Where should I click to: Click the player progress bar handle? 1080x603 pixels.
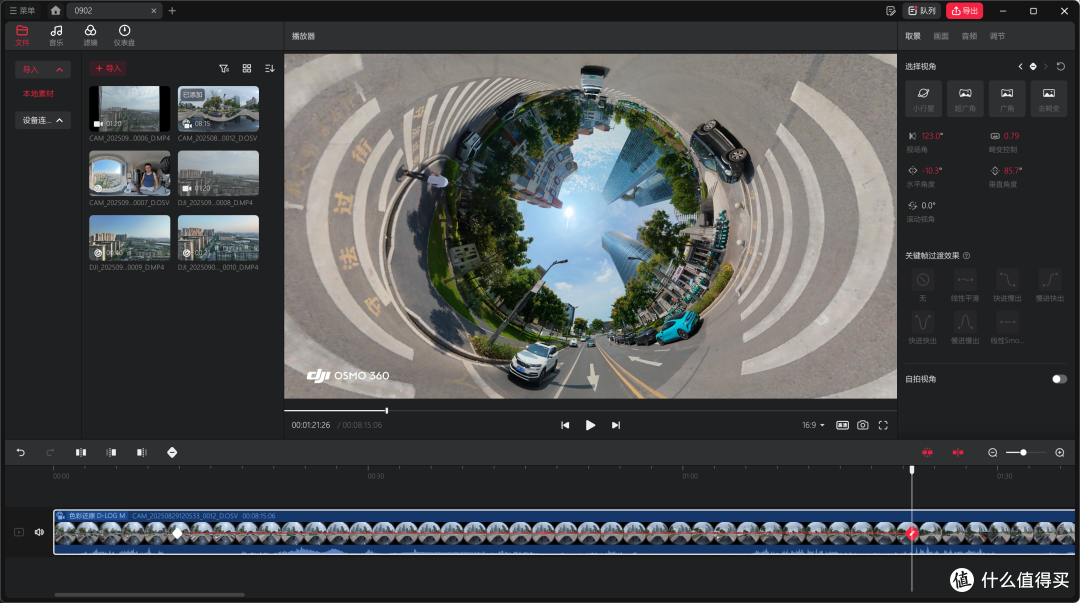coord(386,411)
